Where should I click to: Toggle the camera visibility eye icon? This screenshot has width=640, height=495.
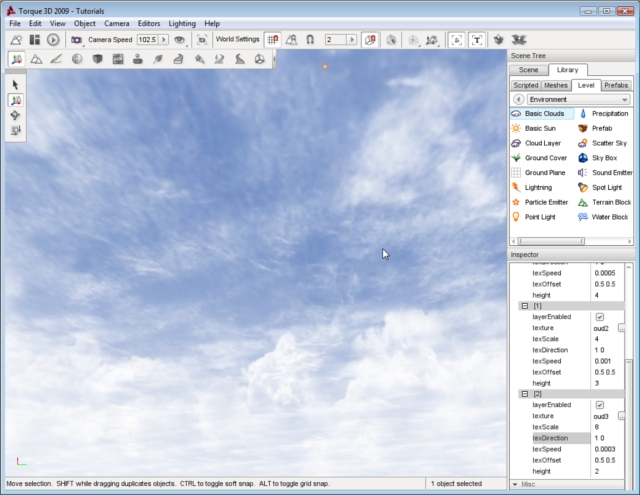tap(180, 39)
